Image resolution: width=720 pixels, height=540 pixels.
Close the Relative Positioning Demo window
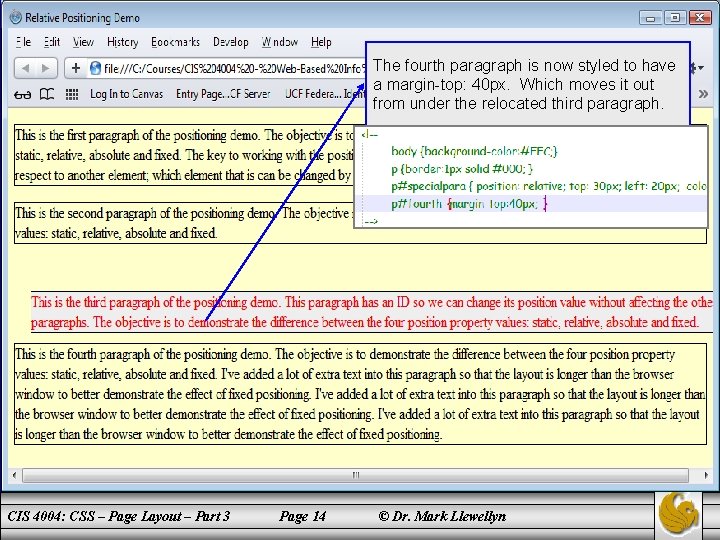tap(700, 18)
